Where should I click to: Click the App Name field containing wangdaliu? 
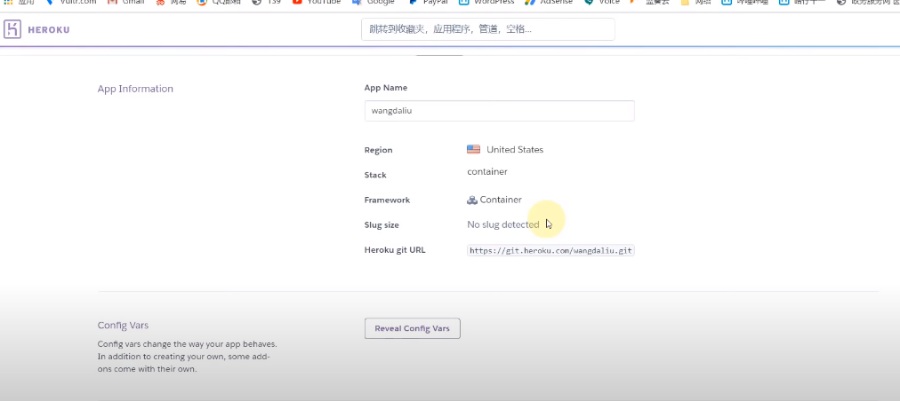tap(499, 111)
